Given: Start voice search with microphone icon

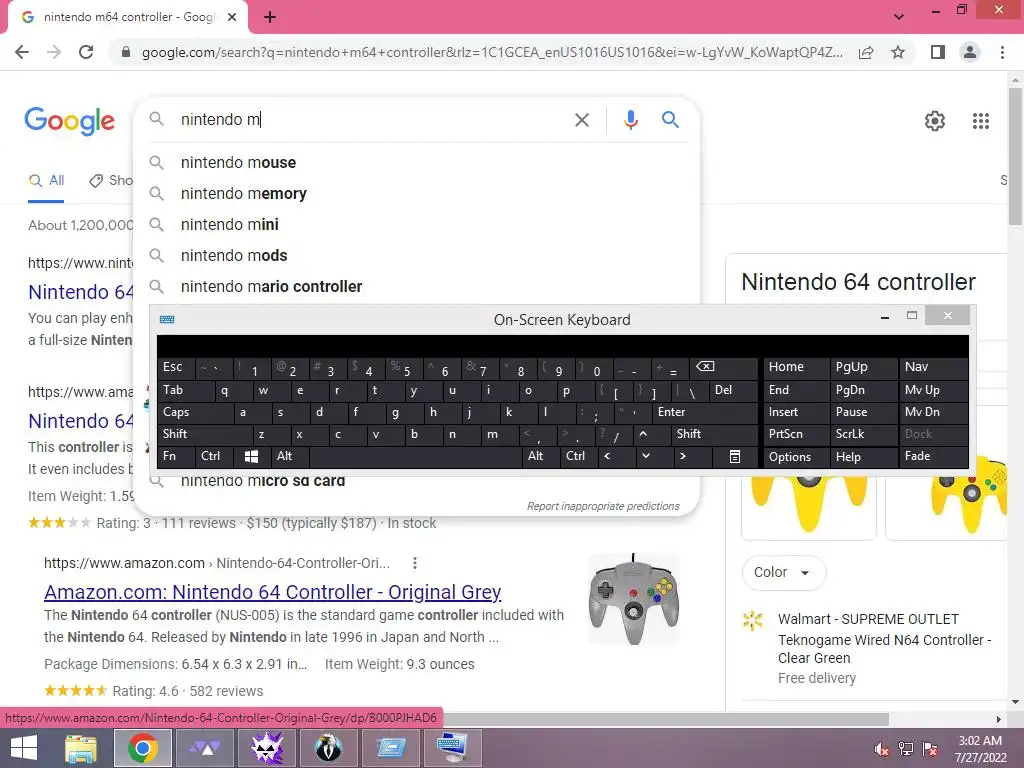Looking at the screenshot, I should click(x=630, y=120).
